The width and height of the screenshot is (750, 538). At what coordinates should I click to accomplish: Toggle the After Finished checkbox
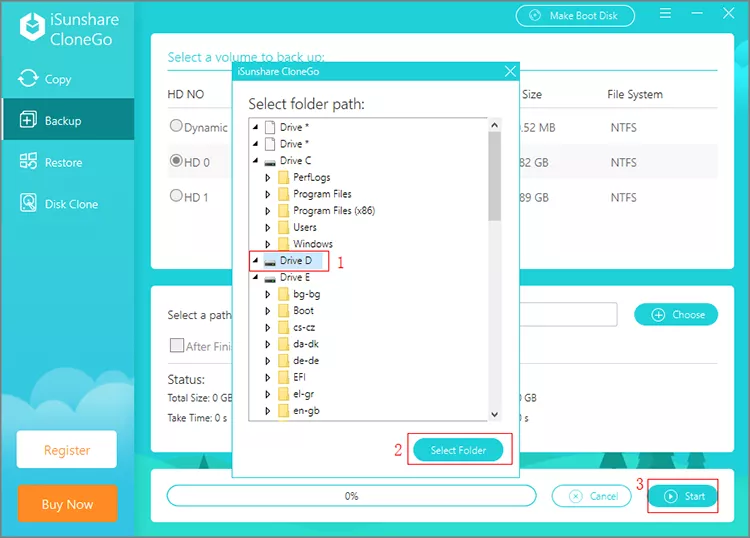pos(176,345)
